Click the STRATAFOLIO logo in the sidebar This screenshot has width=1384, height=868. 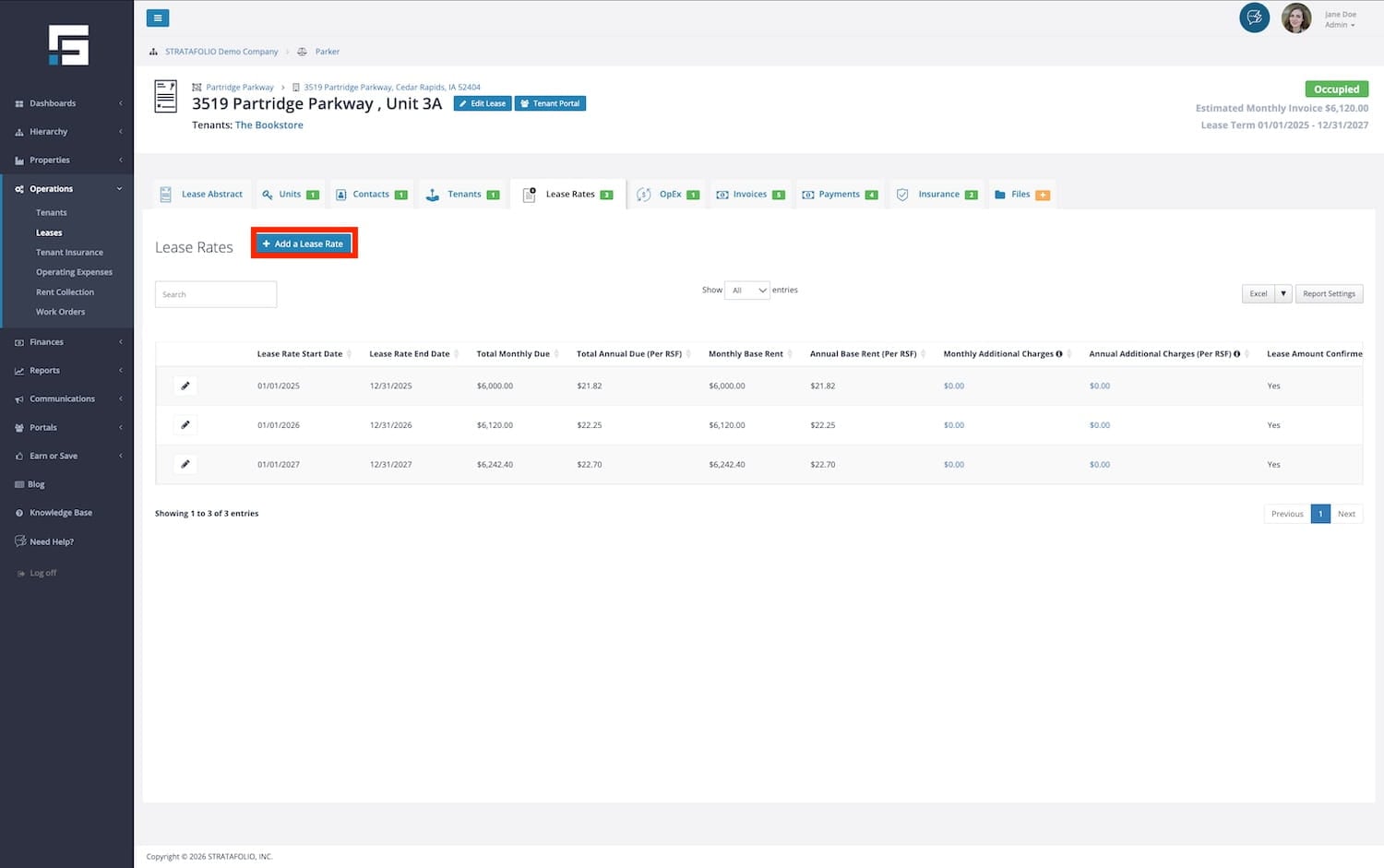coord(68,45)
